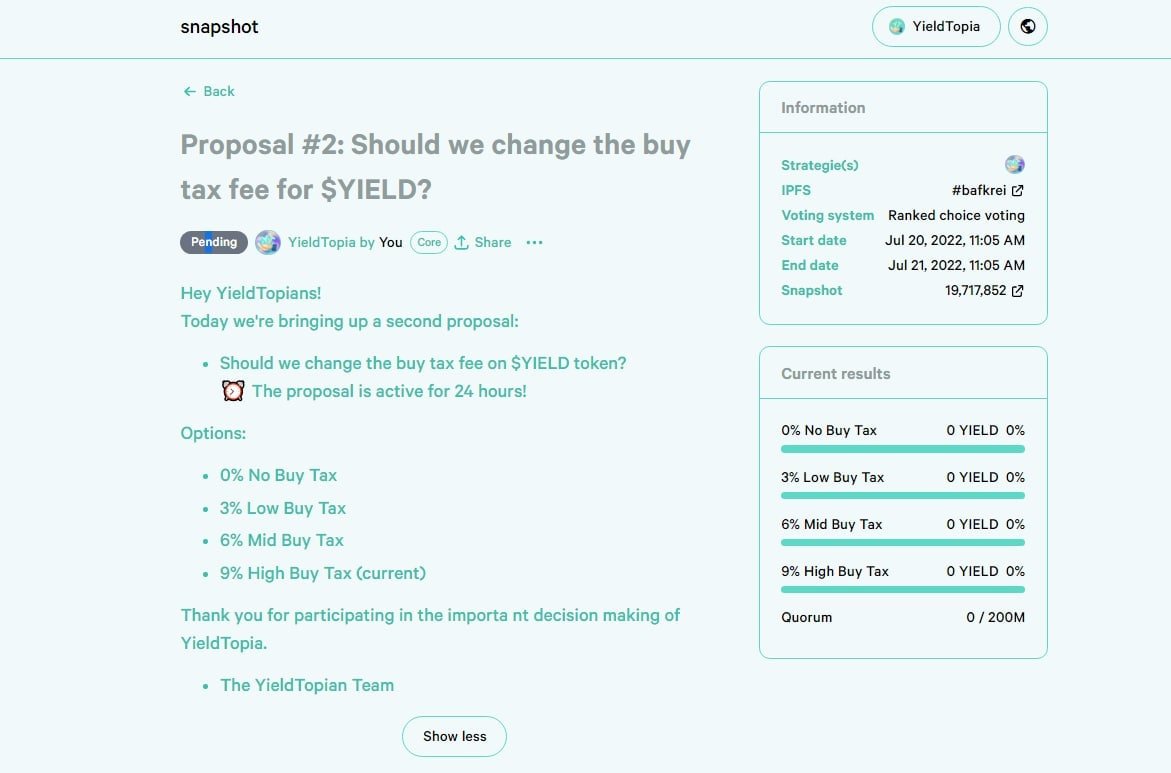Click the globe language icon
The height and width of the screenshot is (773, 1171).
tap(1027, 27)
